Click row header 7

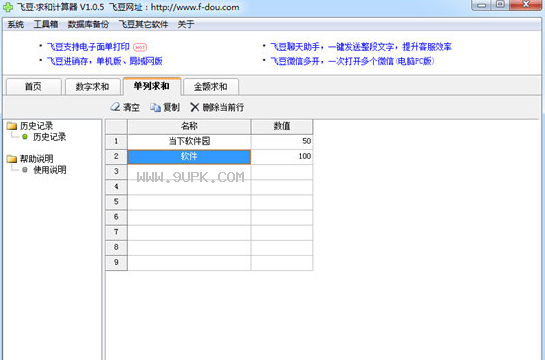tap(116, 232)
